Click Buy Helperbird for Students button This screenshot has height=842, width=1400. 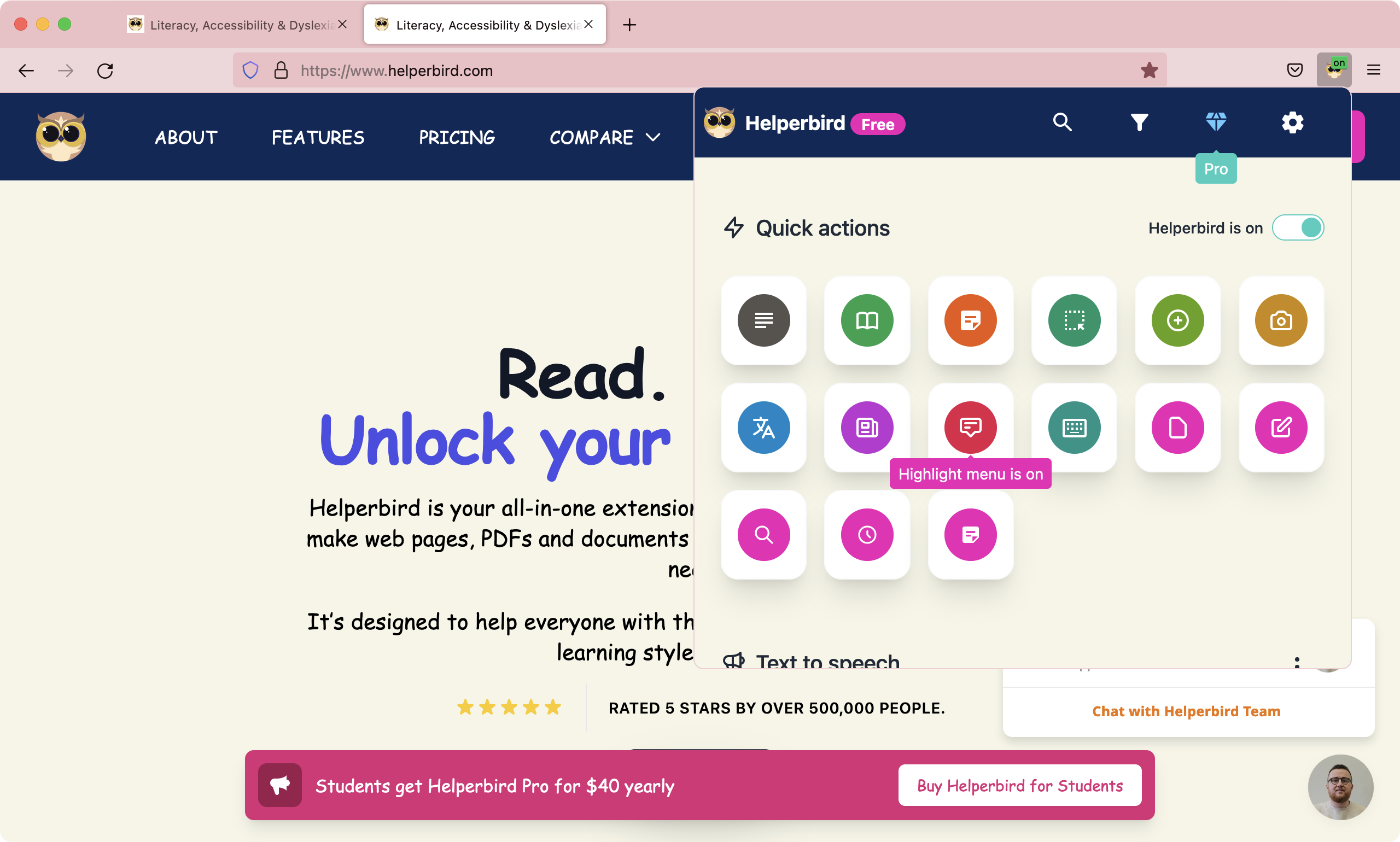1020,785
